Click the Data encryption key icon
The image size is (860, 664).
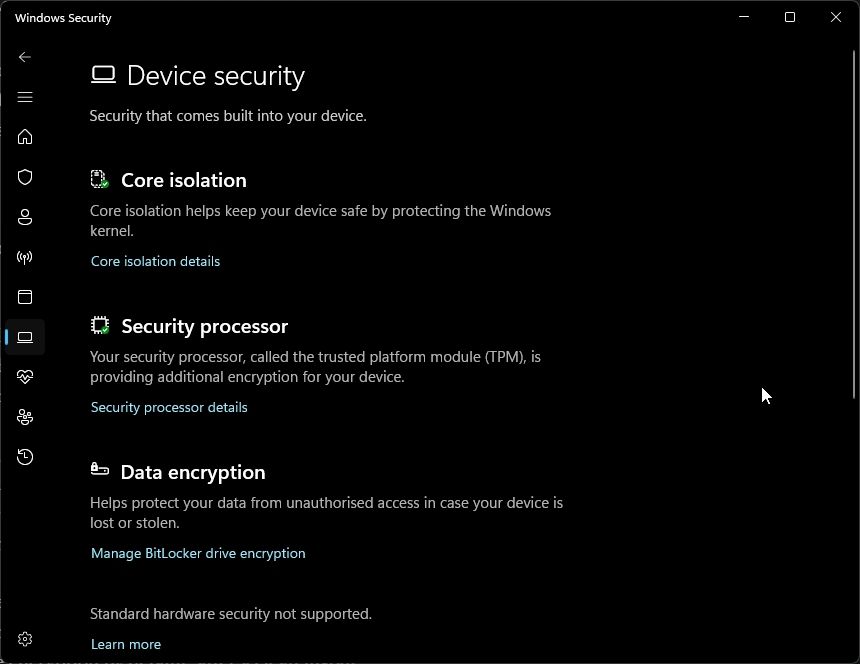pos(99,470)
